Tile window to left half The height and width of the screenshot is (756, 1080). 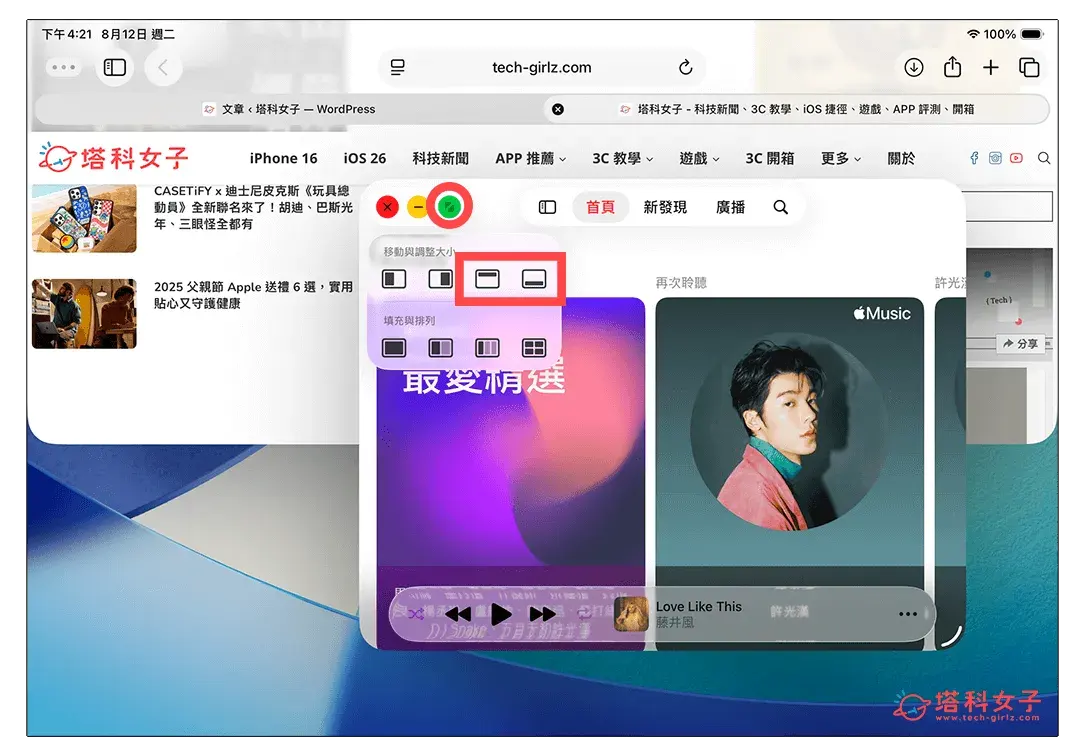pyautogui.click(x=394, y=279)
